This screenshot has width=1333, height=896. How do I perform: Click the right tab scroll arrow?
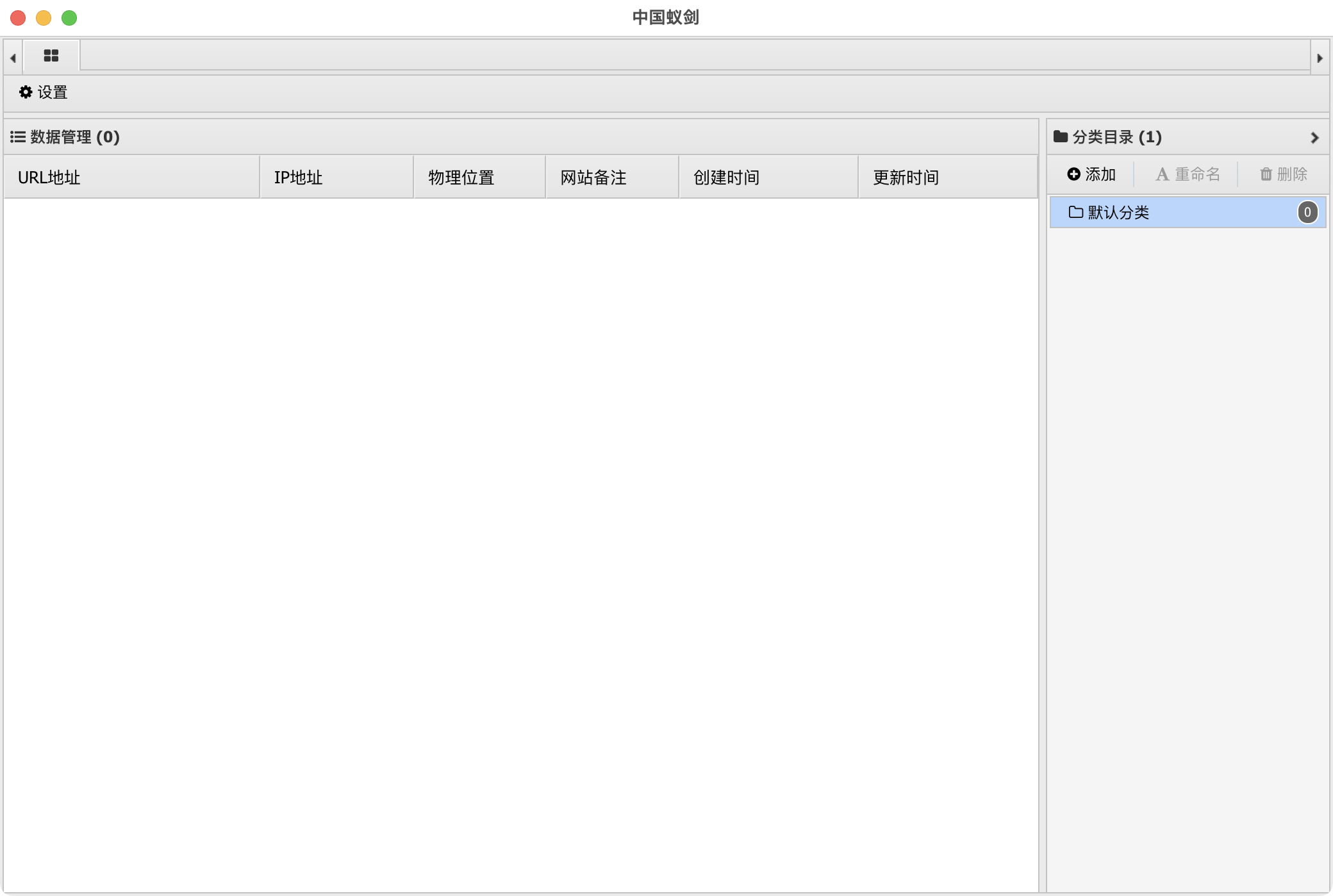pos(1320,58)
